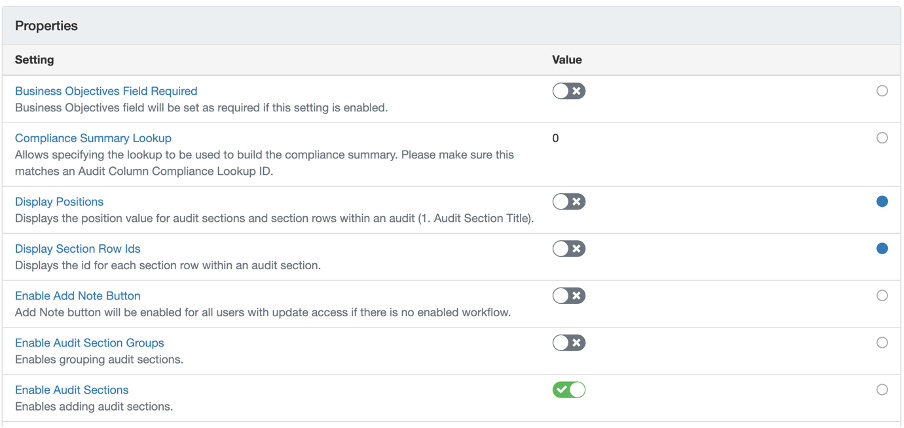Toggle Business Objectives Field Required switch

pos(569,91)
